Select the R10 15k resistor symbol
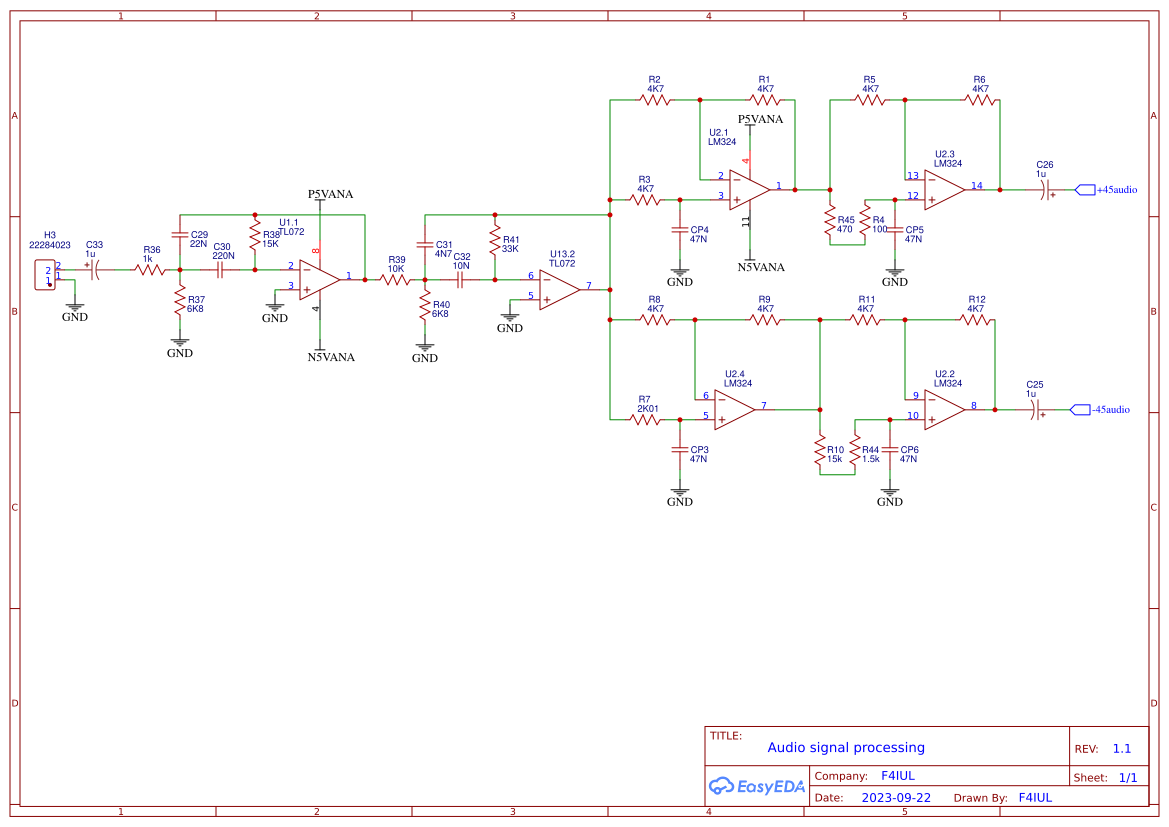 (820, 452)
